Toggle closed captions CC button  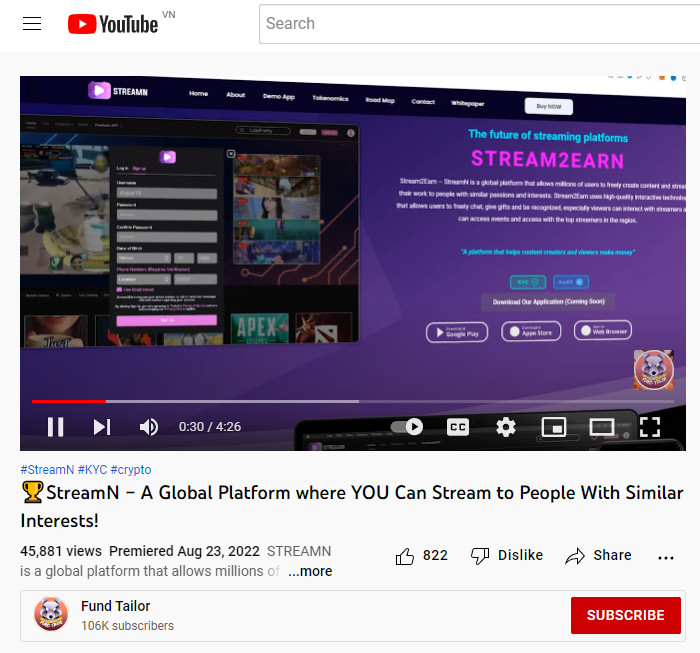click(458, 427)
